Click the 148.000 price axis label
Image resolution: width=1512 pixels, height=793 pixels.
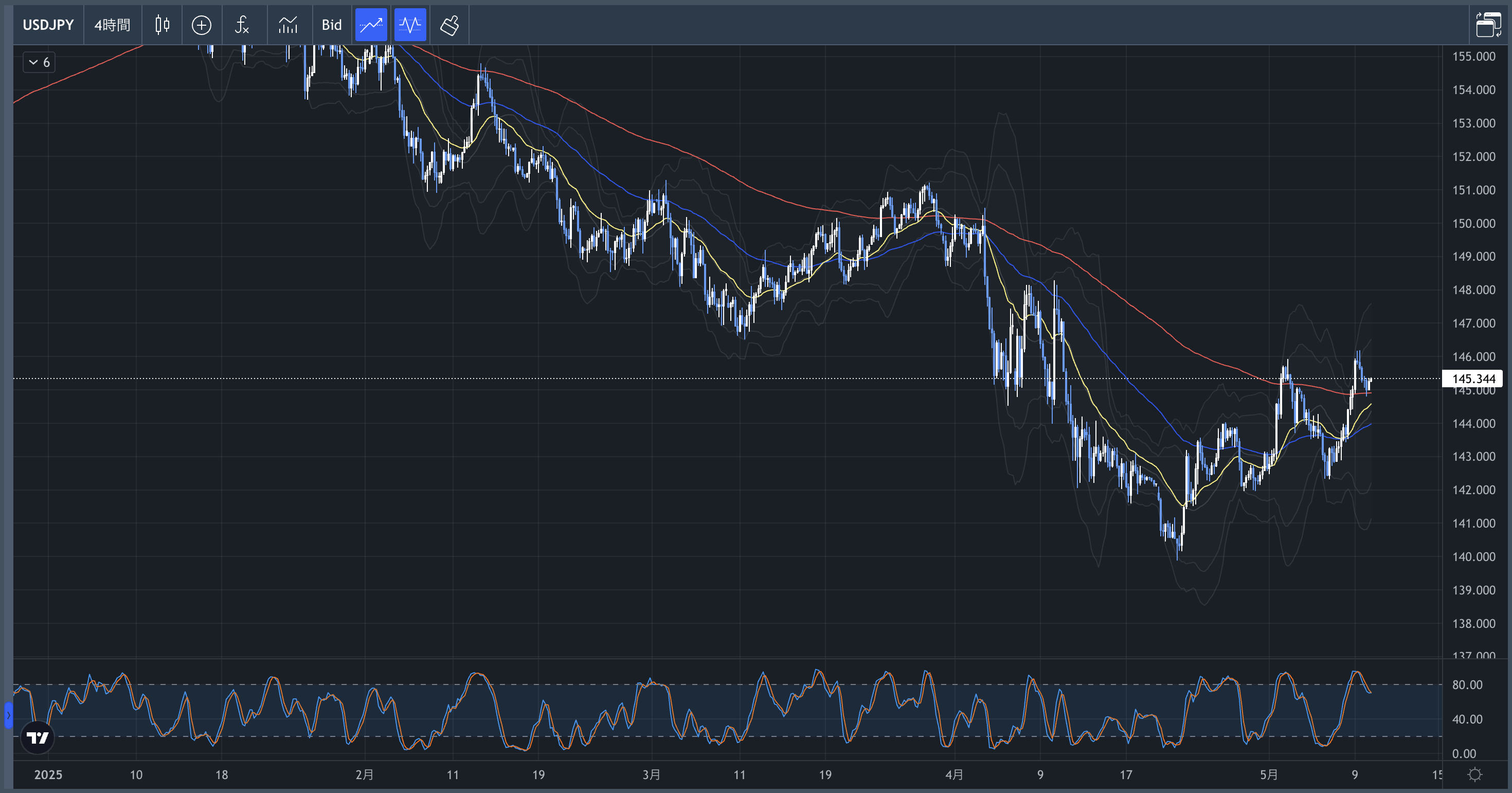(1474, 290)
